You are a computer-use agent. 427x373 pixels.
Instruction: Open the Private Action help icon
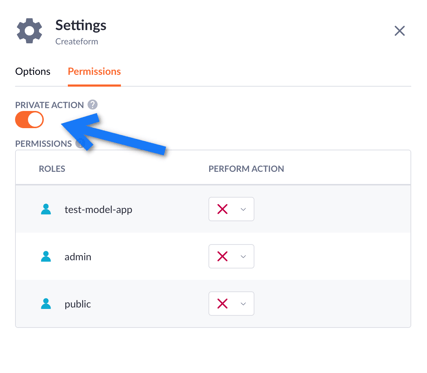coord(93,105)
